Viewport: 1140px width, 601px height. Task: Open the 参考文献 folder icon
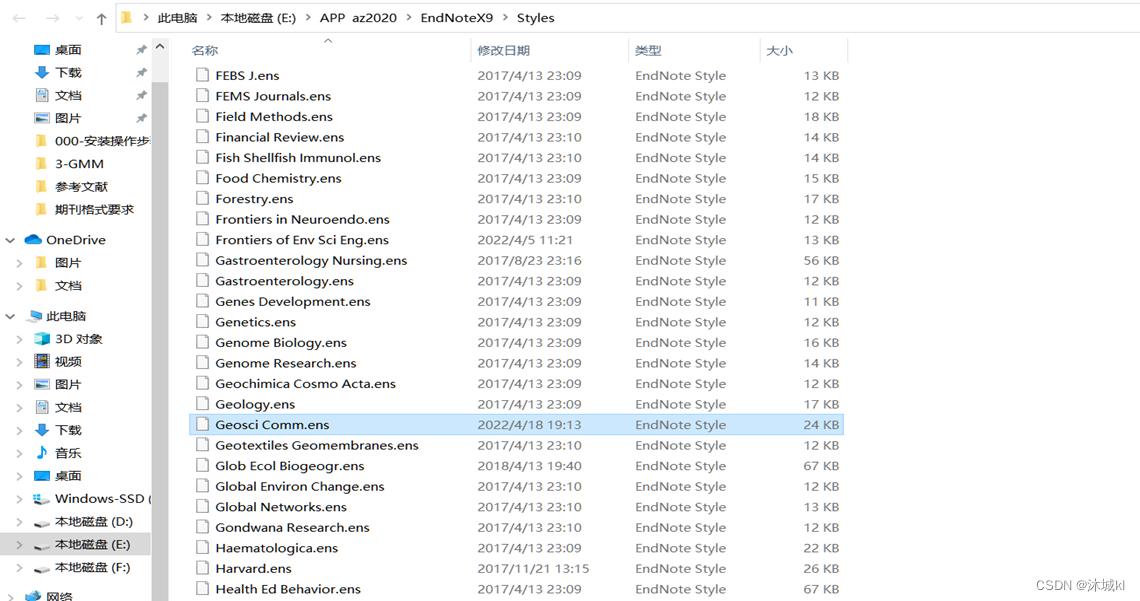[x=42, y=187]
